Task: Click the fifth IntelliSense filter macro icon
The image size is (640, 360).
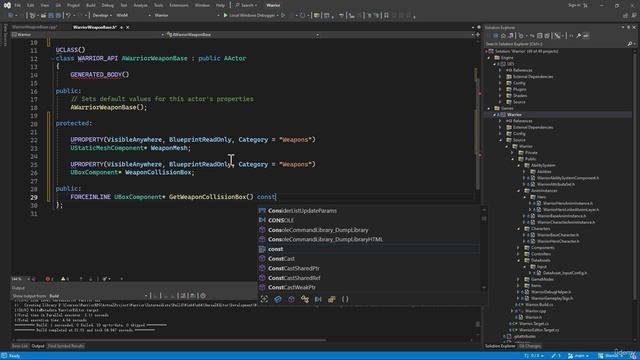Action: tap(318, 299)
